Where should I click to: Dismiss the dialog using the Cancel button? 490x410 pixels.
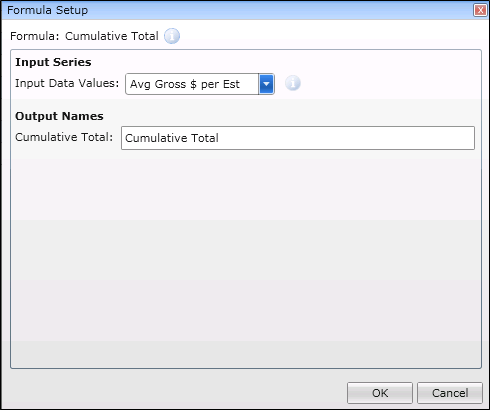tap(450, 393)
